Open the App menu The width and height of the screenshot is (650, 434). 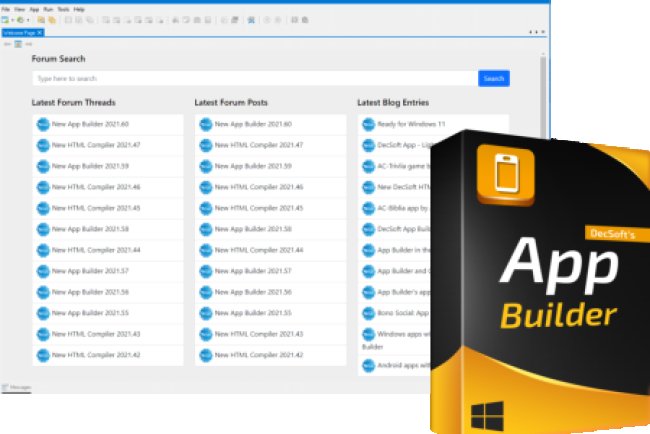(x=34, y=9)
